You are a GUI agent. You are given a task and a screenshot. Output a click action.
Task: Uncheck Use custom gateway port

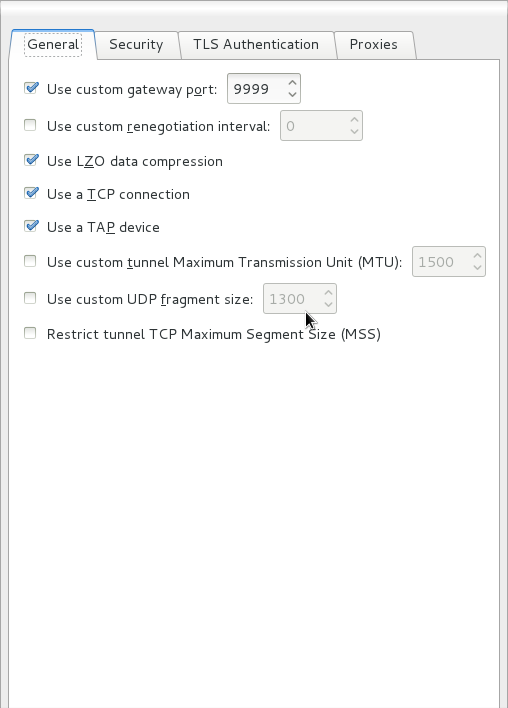point(31,88)
